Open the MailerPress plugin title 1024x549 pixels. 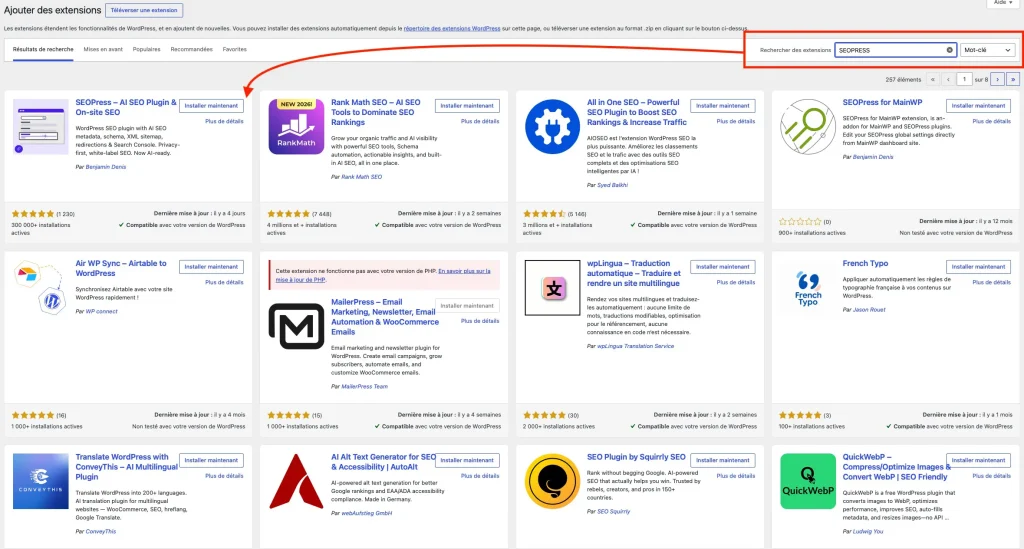pyautogui.click(x=383, y=317)
